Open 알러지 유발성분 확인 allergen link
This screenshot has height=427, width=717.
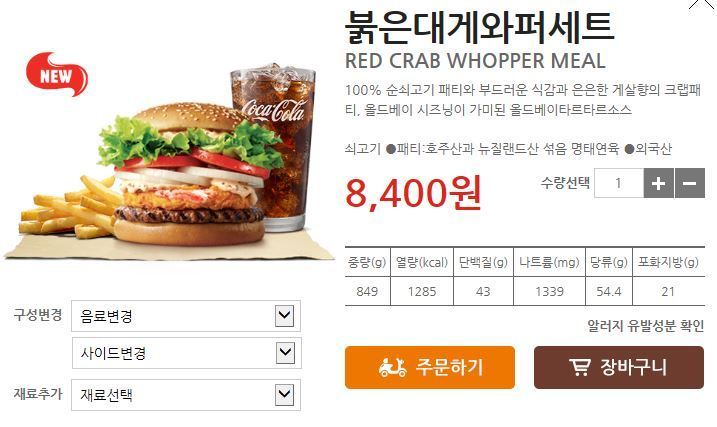coord(646,326)
